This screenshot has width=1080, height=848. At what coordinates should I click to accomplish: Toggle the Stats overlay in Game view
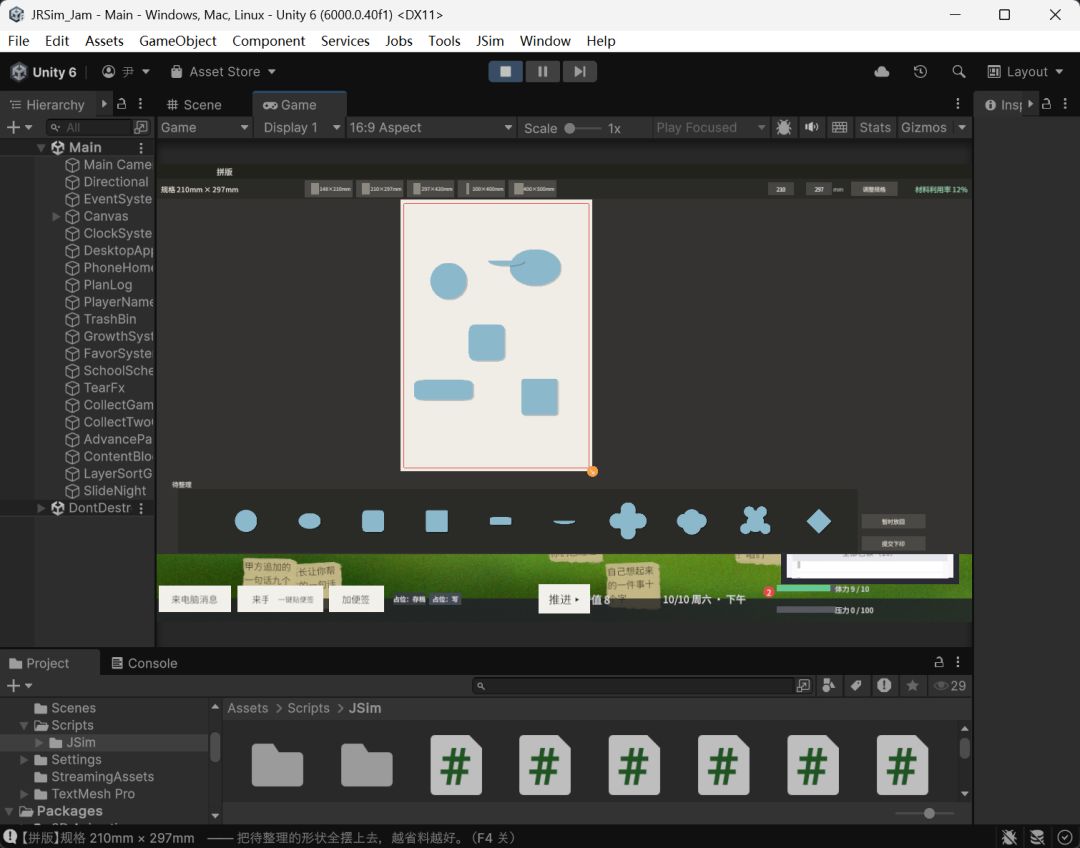pos(875,127)
